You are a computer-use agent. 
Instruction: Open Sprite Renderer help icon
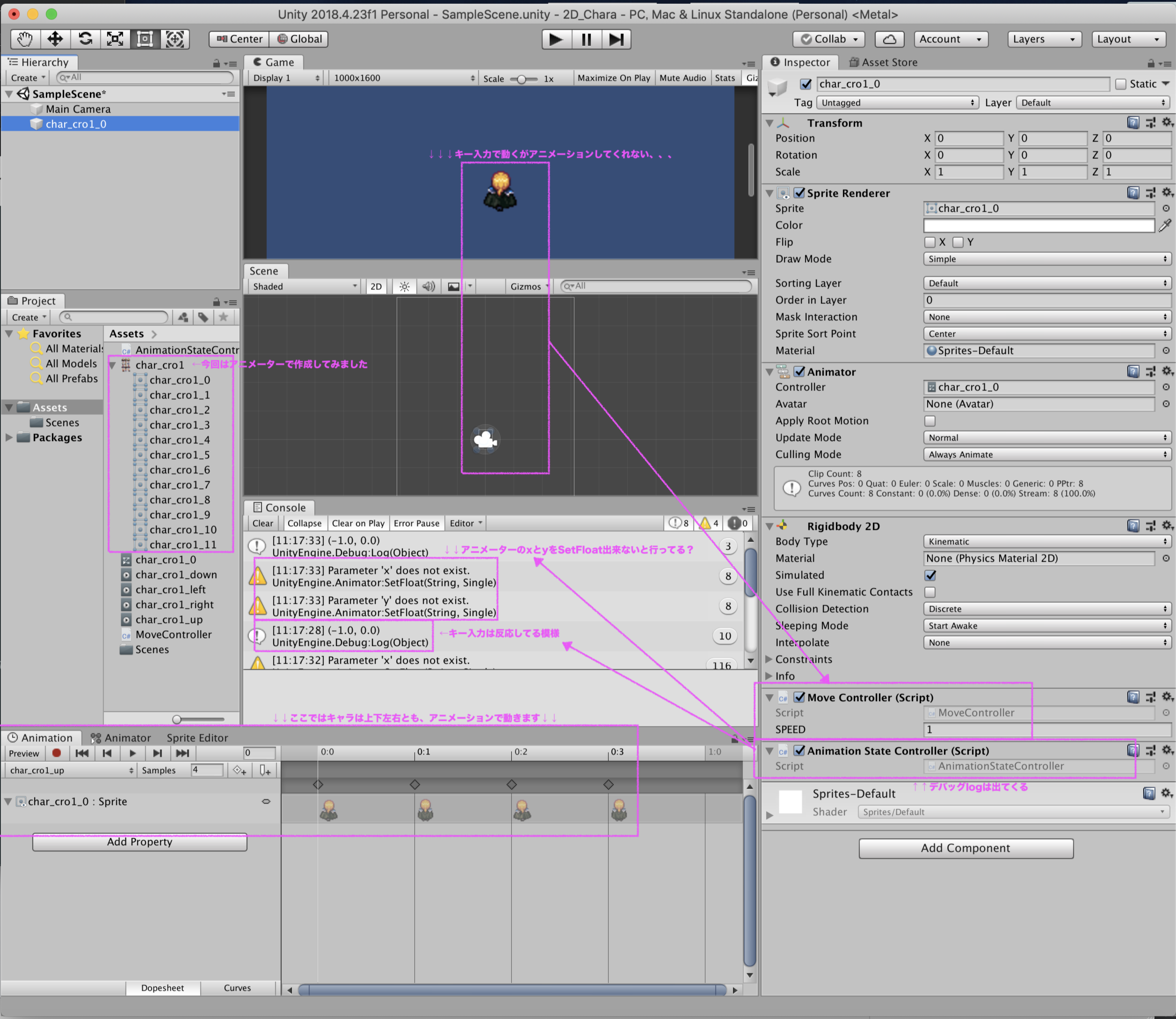click(1133, 193)
